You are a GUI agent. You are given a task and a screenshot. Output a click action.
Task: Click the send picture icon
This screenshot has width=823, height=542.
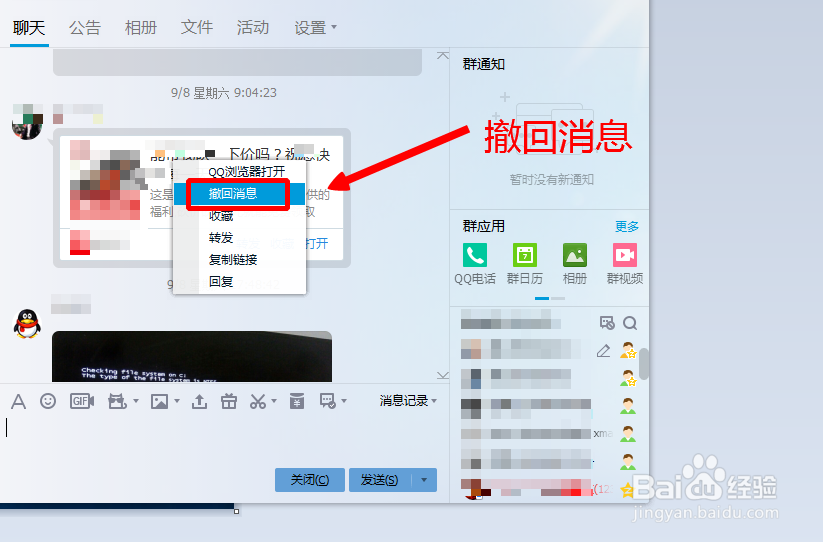point(160,402)
